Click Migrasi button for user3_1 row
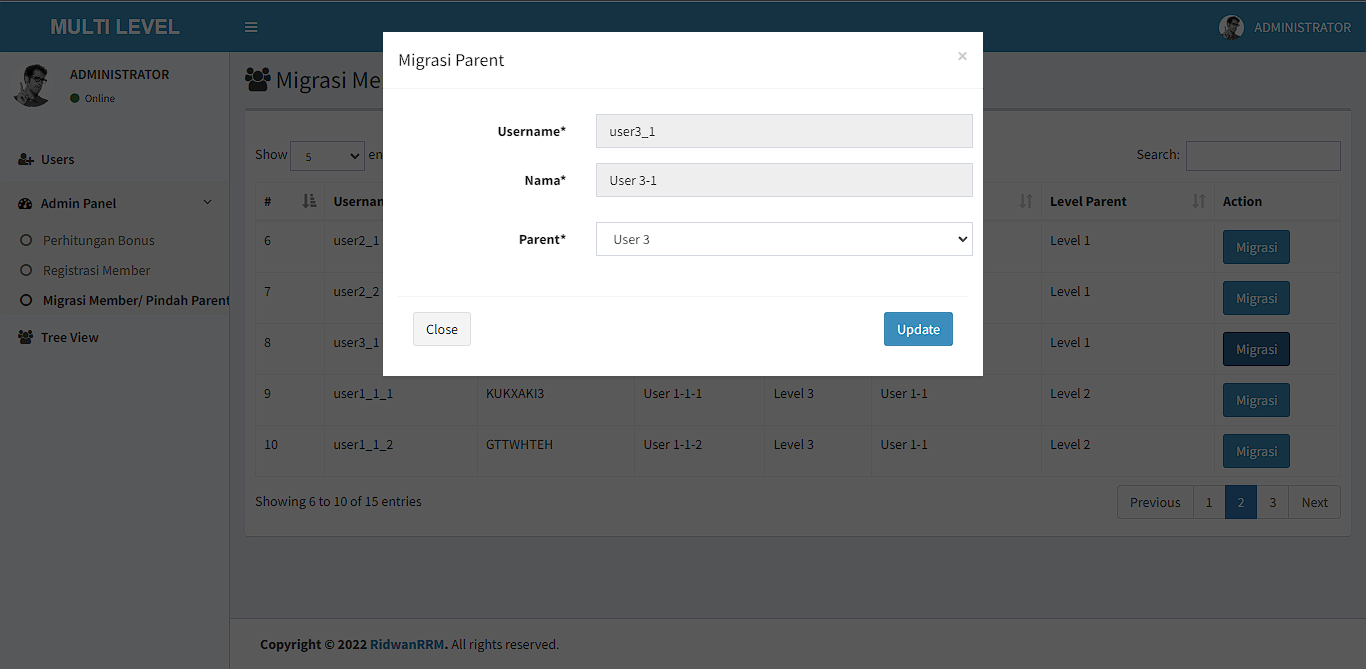This screenshot has height=669, width=1366. (x=1256, y=349)
